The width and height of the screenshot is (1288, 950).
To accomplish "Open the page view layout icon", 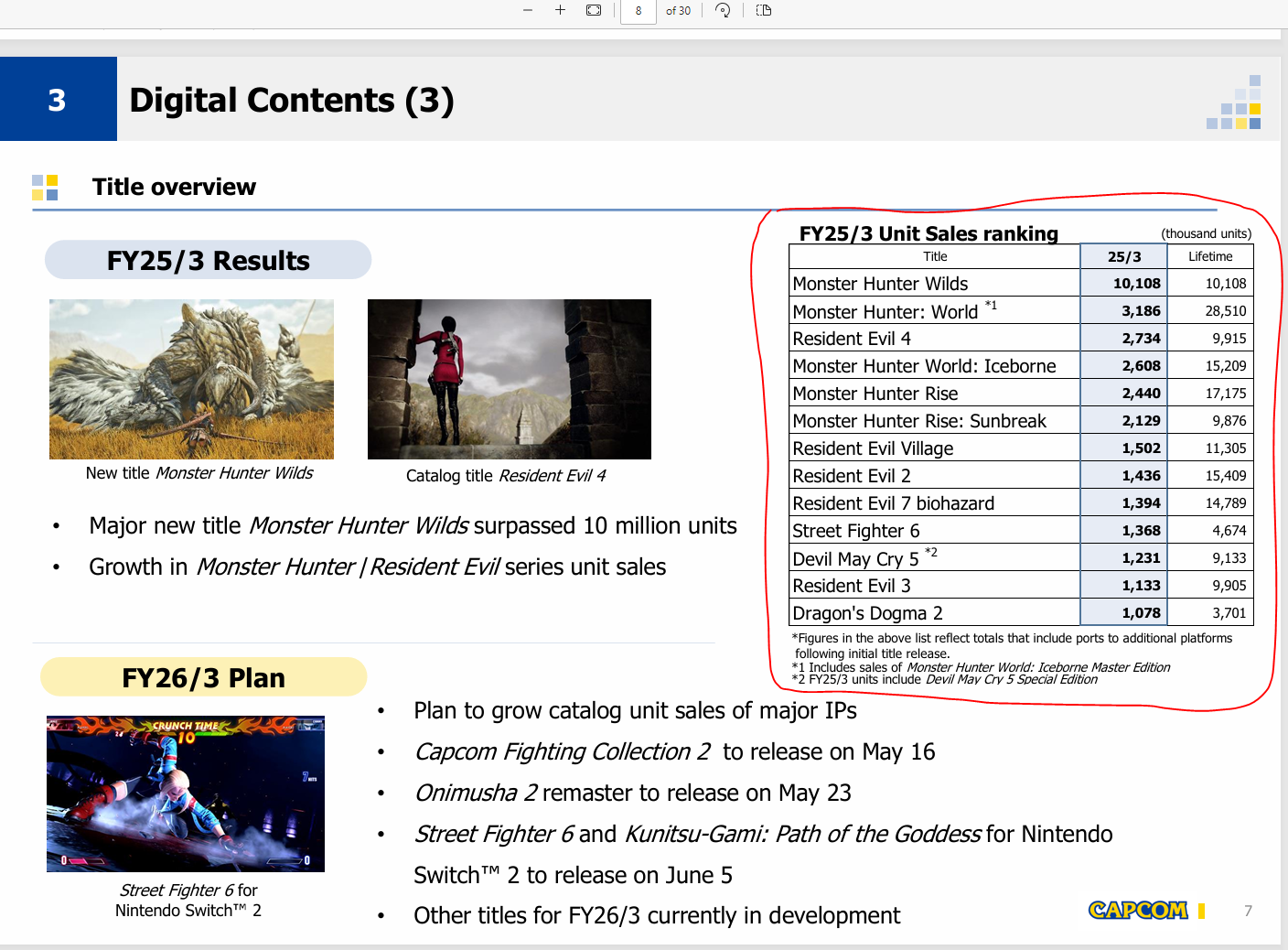I will [x=764, y=10].
